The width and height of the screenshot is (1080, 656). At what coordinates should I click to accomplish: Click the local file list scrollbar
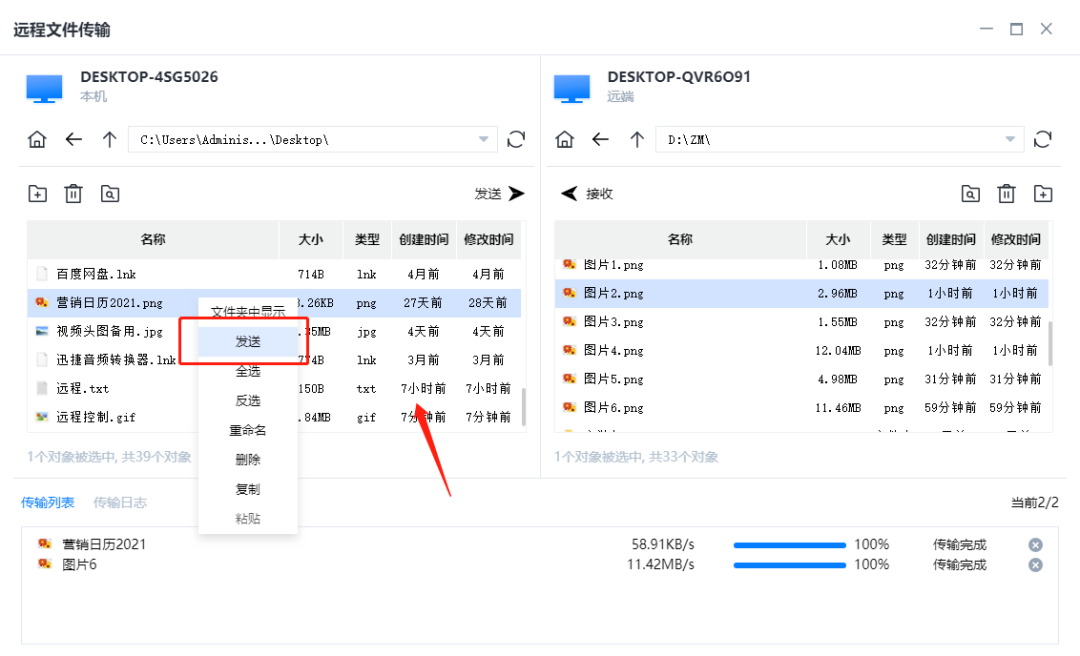coord(524,407)
